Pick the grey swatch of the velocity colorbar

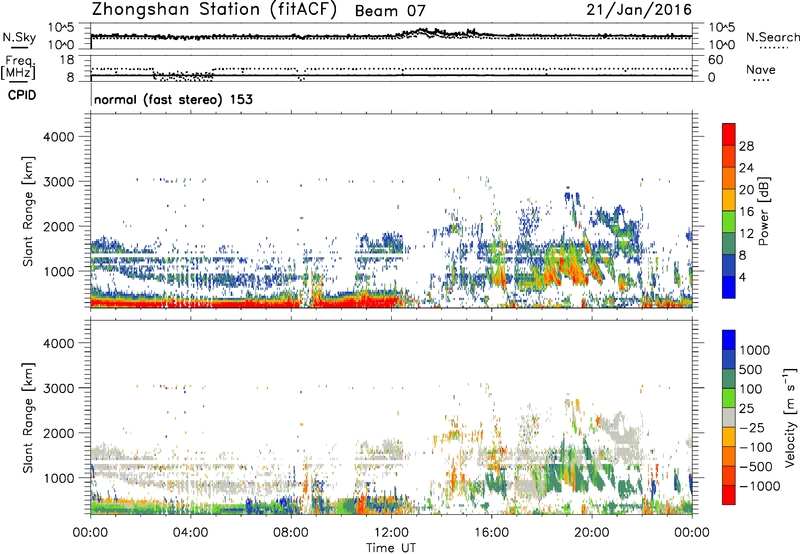pos(729,418)
